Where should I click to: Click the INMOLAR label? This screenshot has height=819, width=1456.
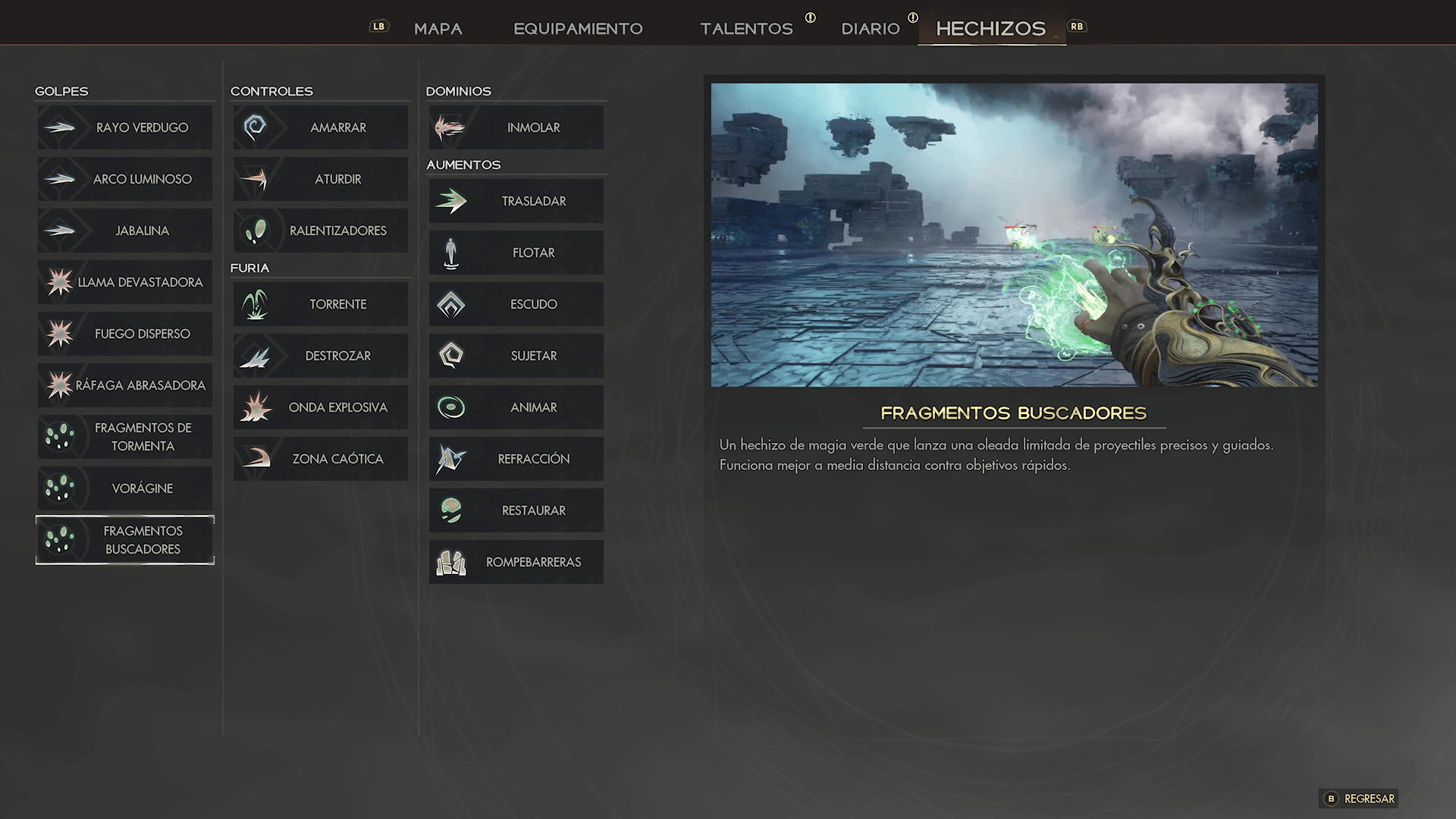point(533,127)
